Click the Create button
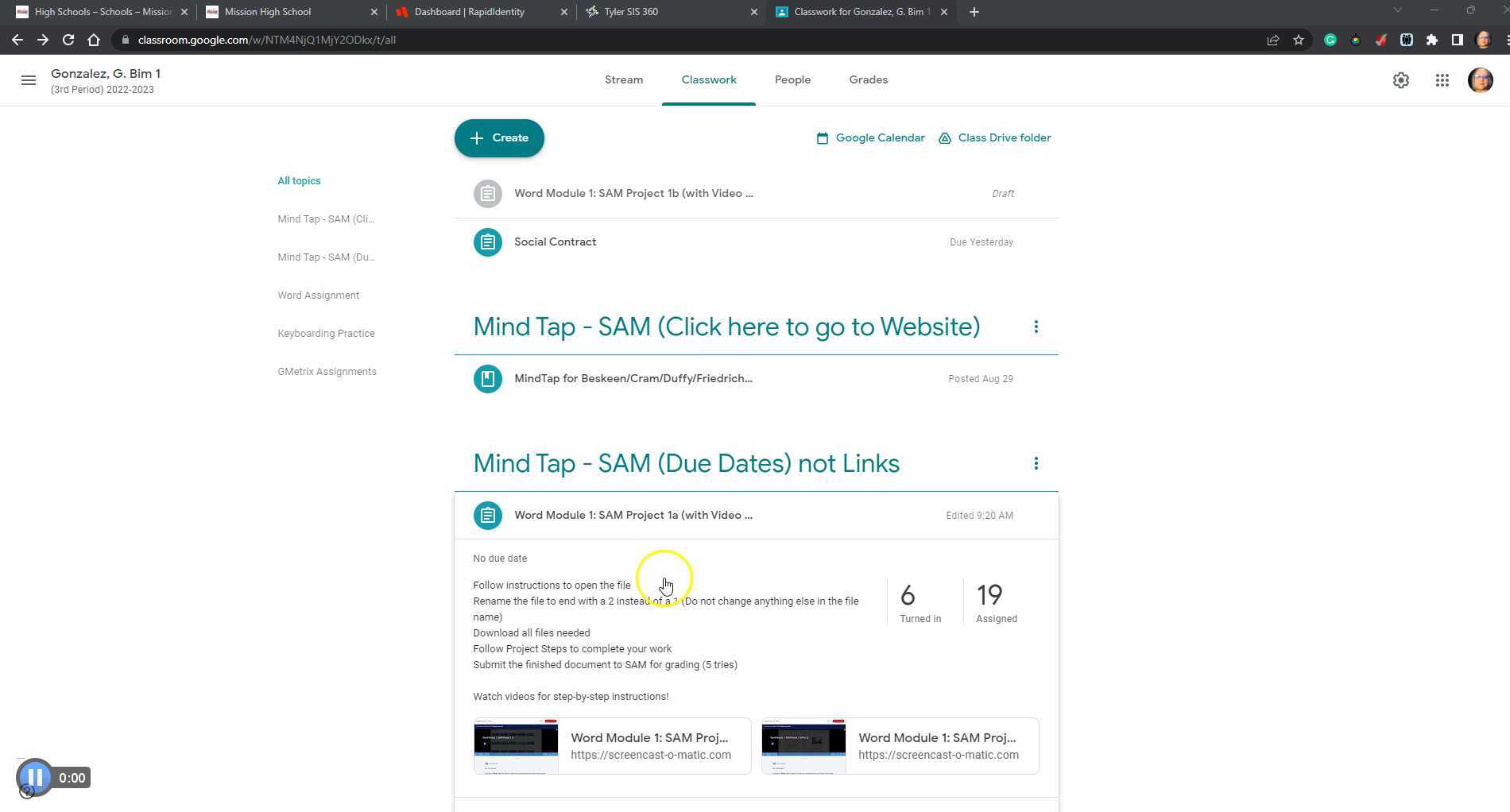1510x812 pixels. pyautogui.click(x=499, y=137)
